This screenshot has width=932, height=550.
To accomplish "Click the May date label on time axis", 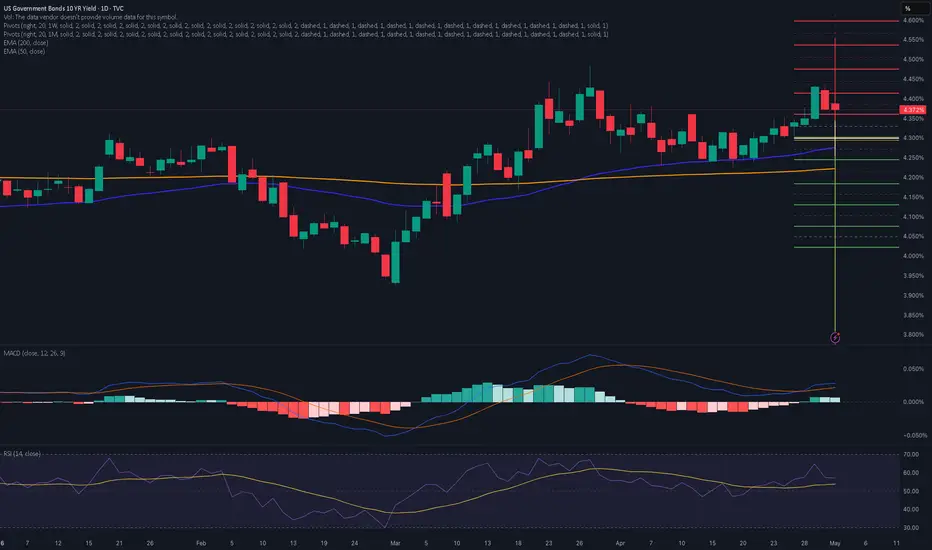I will point(835,543).
